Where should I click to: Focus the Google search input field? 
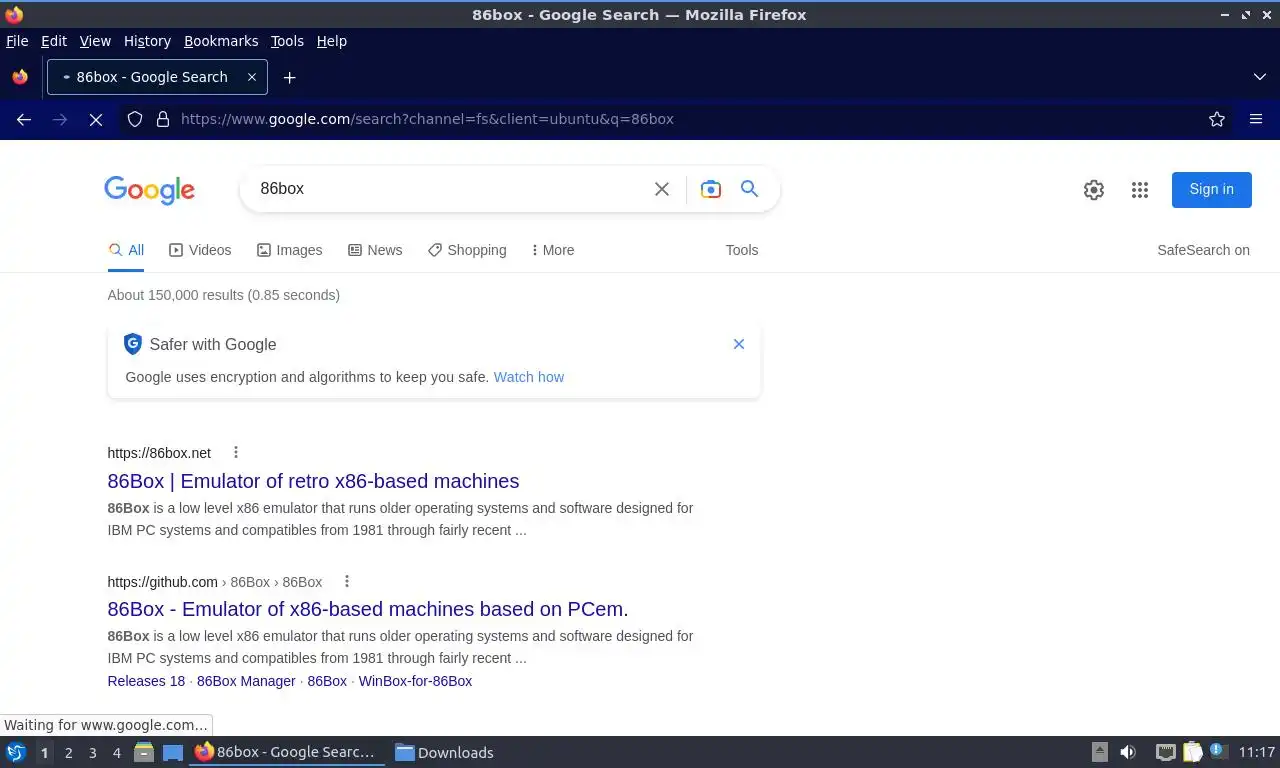(x=450, y=189)
